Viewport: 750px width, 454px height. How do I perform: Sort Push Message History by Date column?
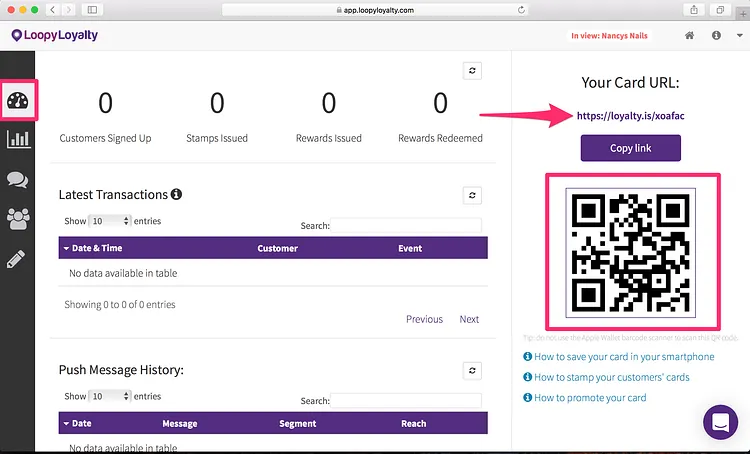(77, 423)
